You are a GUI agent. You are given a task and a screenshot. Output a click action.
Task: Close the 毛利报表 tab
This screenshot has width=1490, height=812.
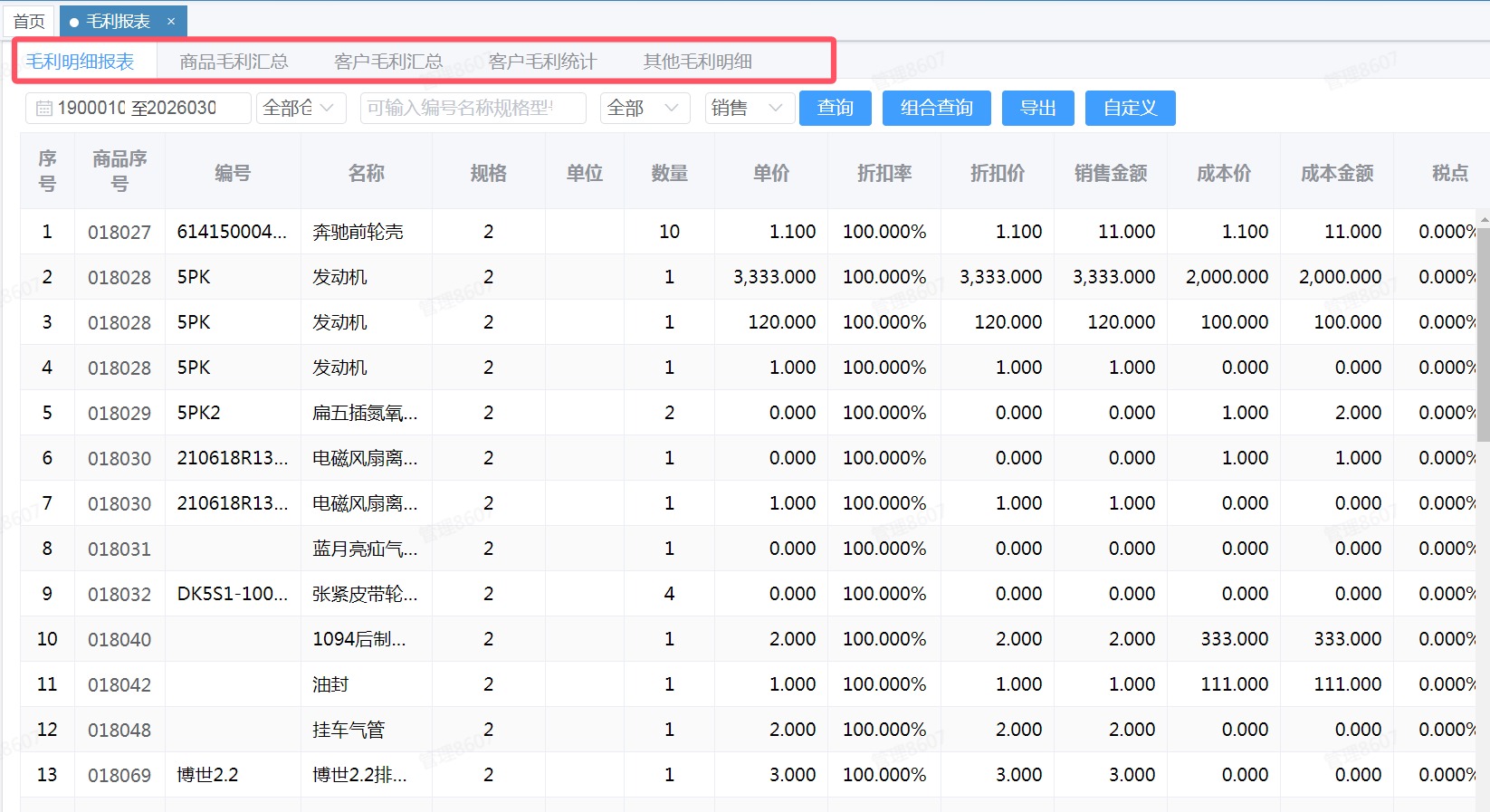click(x=171, y=21)
